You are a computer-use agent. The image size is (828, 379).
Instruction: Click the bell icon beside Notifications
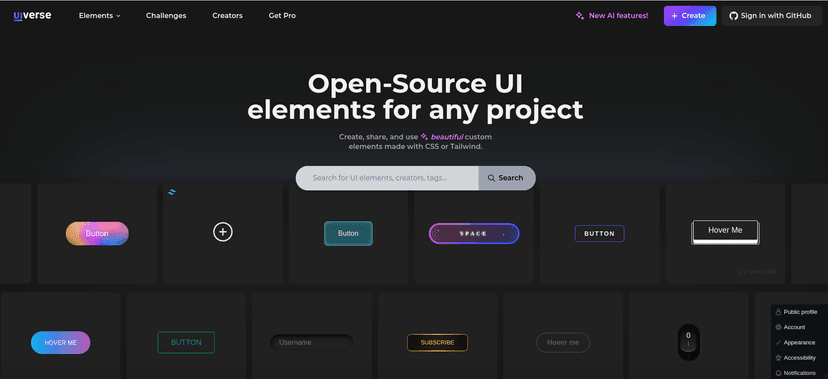[x=778, y=373]
